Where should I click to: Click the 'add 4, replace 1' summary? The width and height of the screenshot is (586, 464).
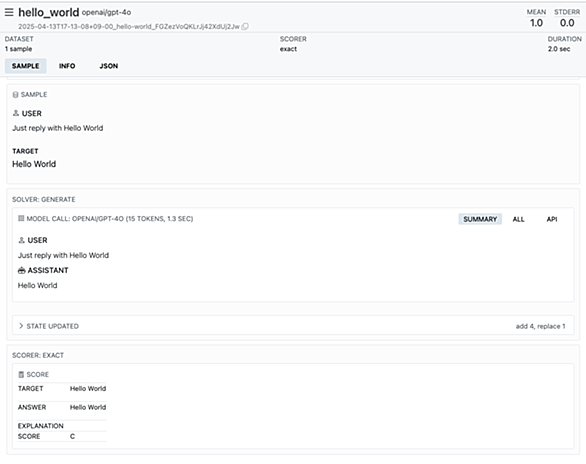540,326
